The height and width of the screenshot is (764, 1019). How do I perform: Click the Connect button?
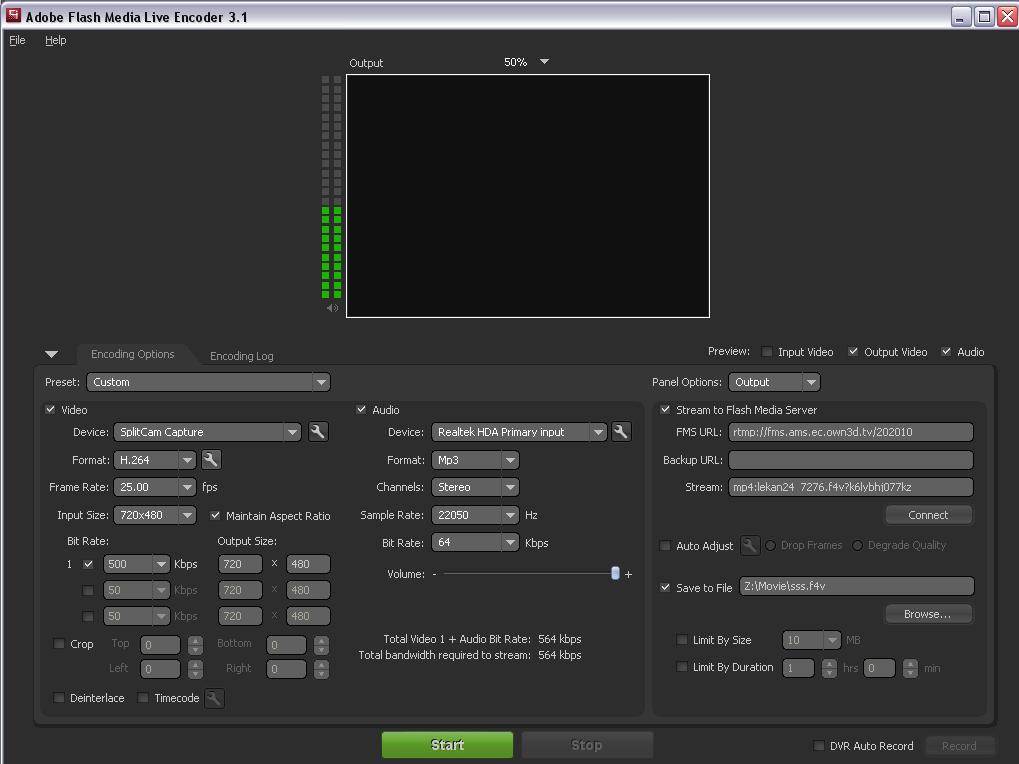[x=928, y=515]
